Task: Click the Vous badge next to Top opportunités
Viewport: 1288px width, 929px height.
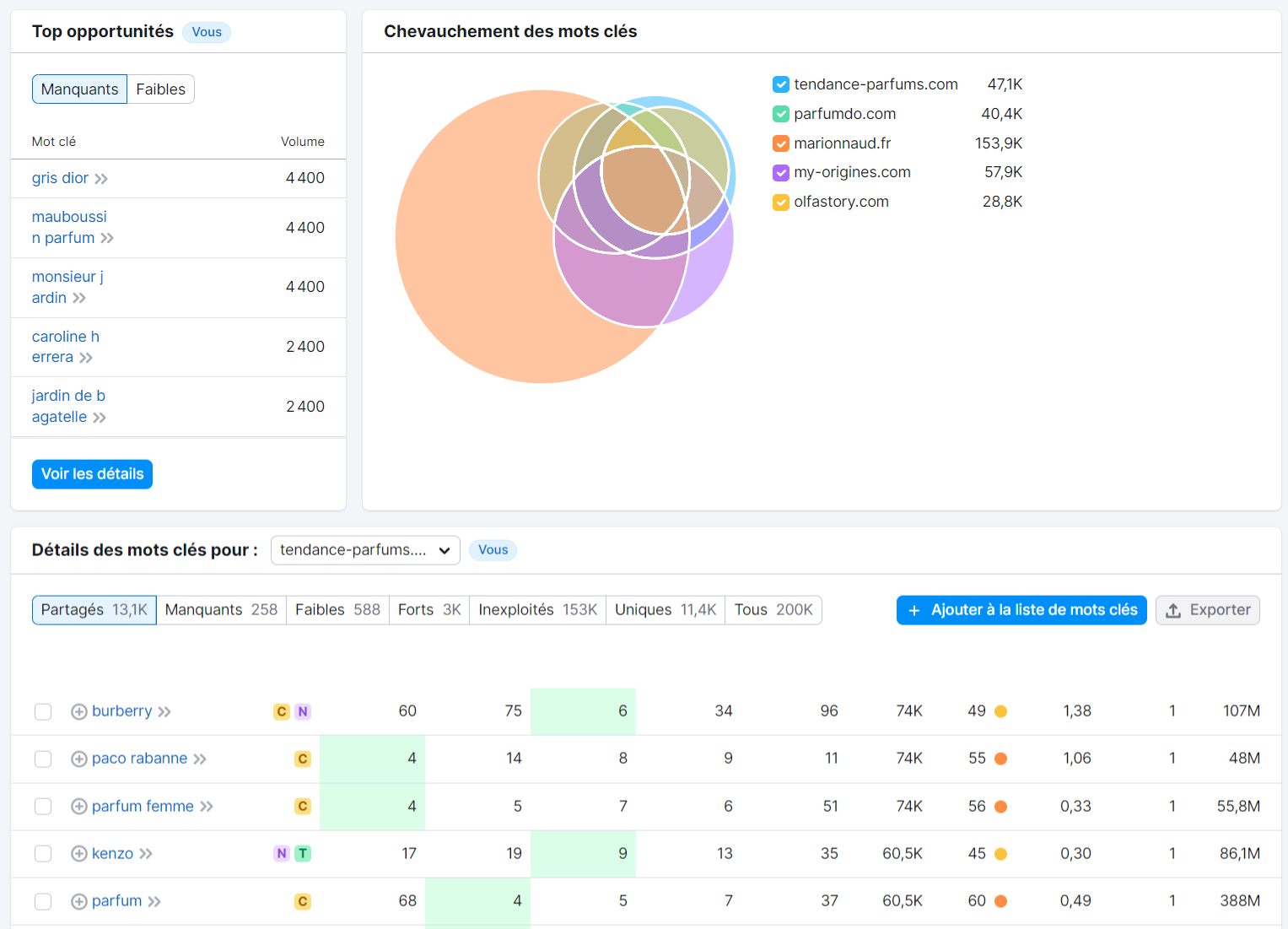Action: pyautogui.click(x=207, y=32)
